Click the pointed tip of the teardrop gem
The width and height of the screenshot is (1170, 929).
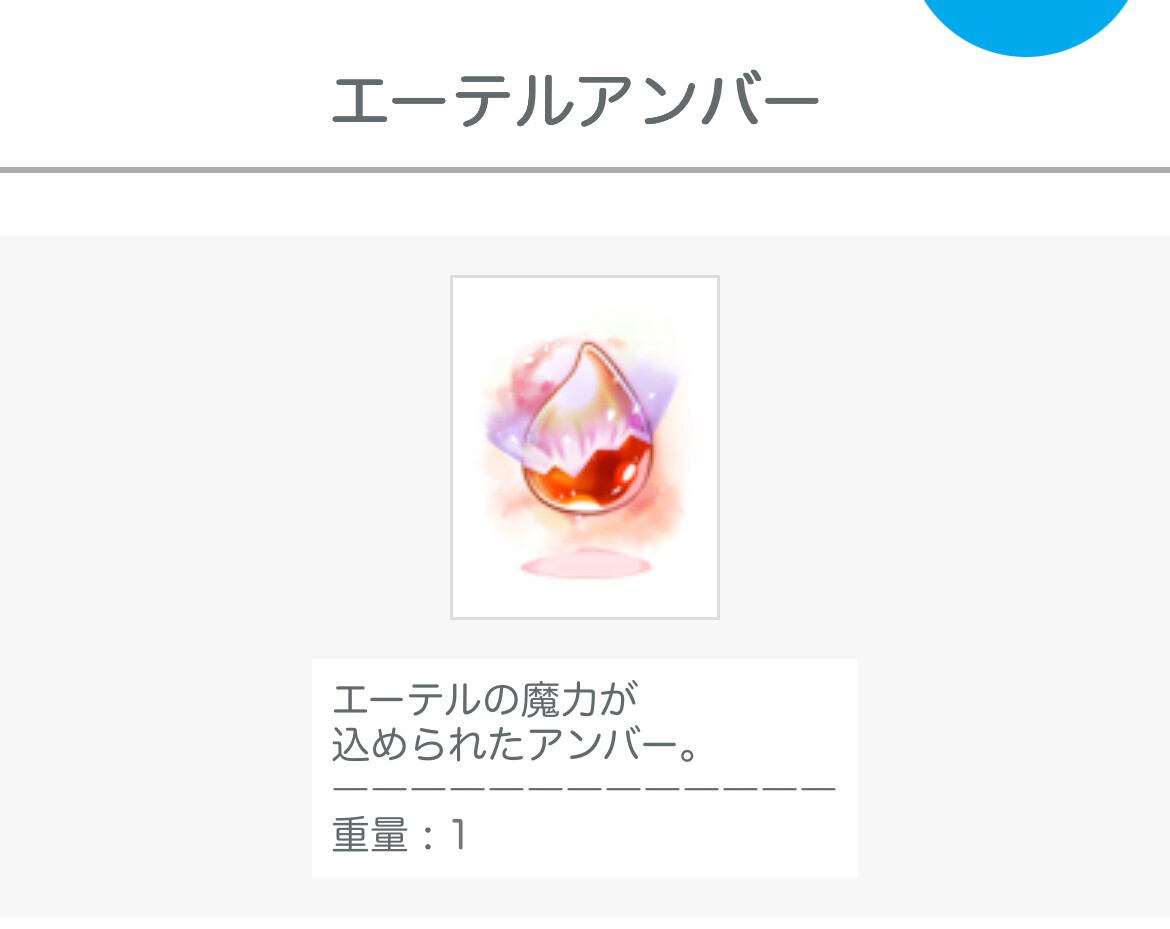587,351
